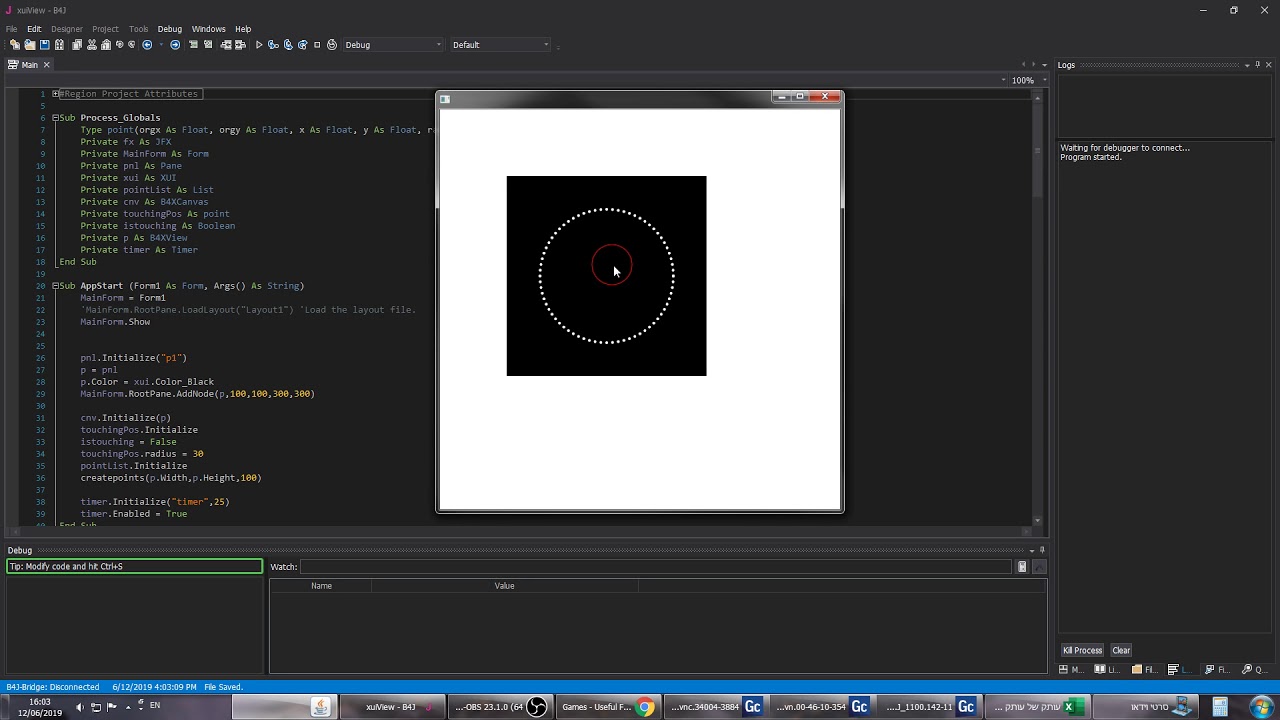Open the Calculator from the taskbar
The height and width of the screenshot is (720, 1280).
[x=1220, y=707]
